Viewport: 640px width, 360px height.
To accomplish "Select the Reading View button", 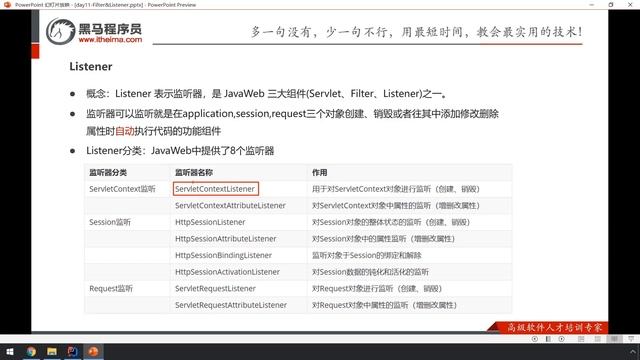I will (x=614, y=339).
